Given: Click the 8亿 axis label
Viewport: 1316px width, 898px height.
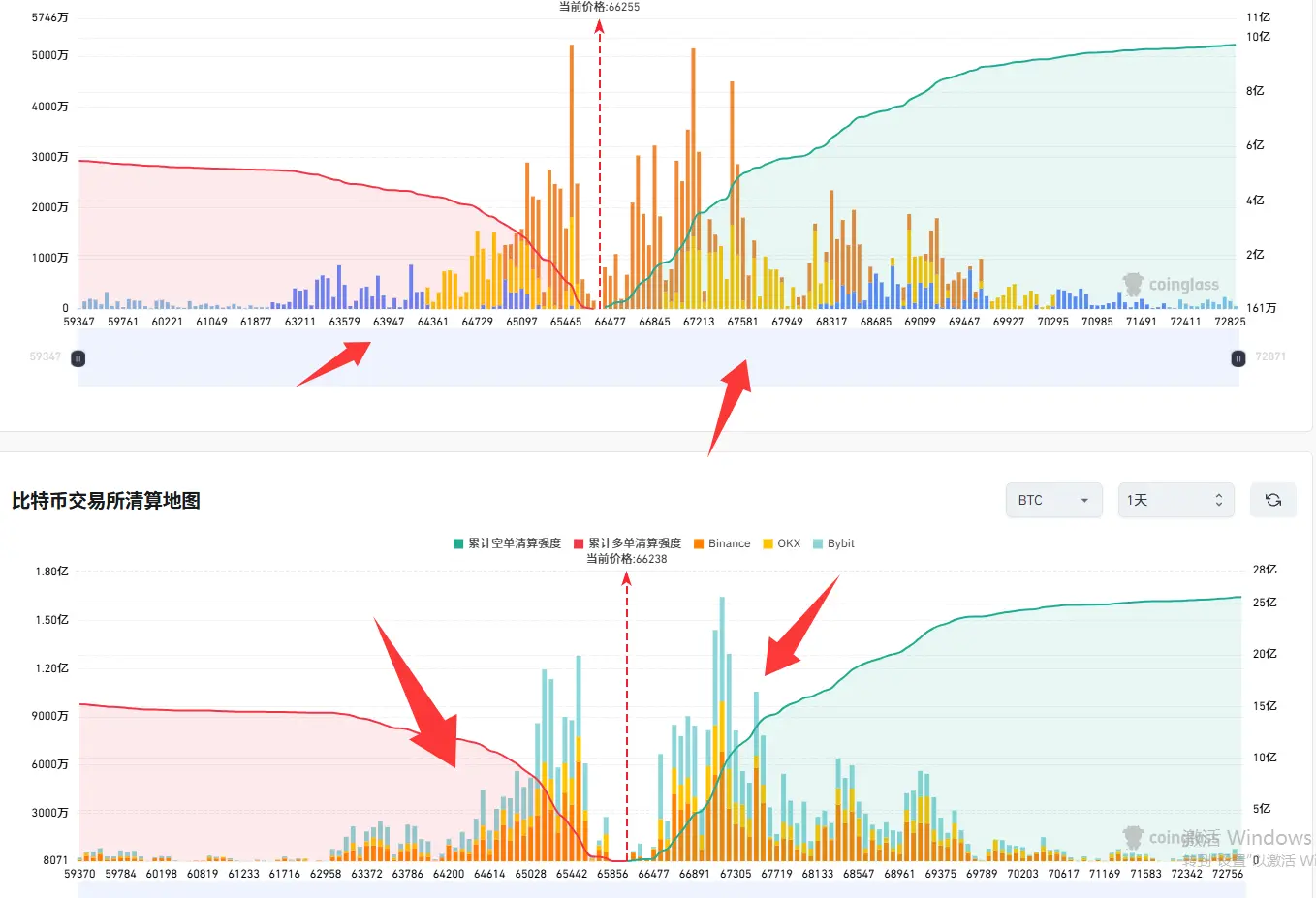Looking at the screenshot, I should pos(1255,91).
